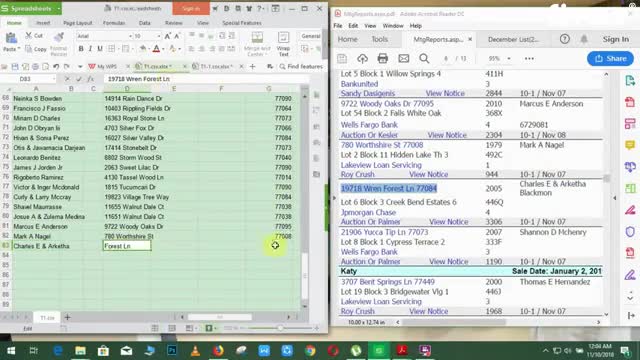Image resolution: width=640 pixels, height=360 pixels.
Task: Switch to the December List PDF tab
Action: 513,39
